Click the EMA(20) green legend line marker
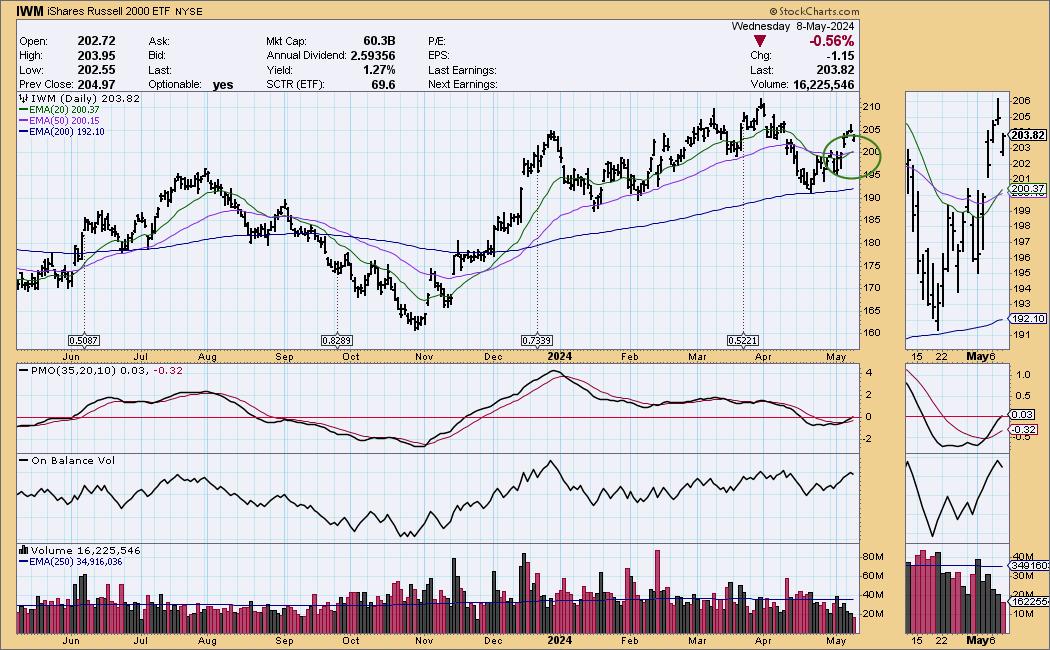 tap(24, 110)
